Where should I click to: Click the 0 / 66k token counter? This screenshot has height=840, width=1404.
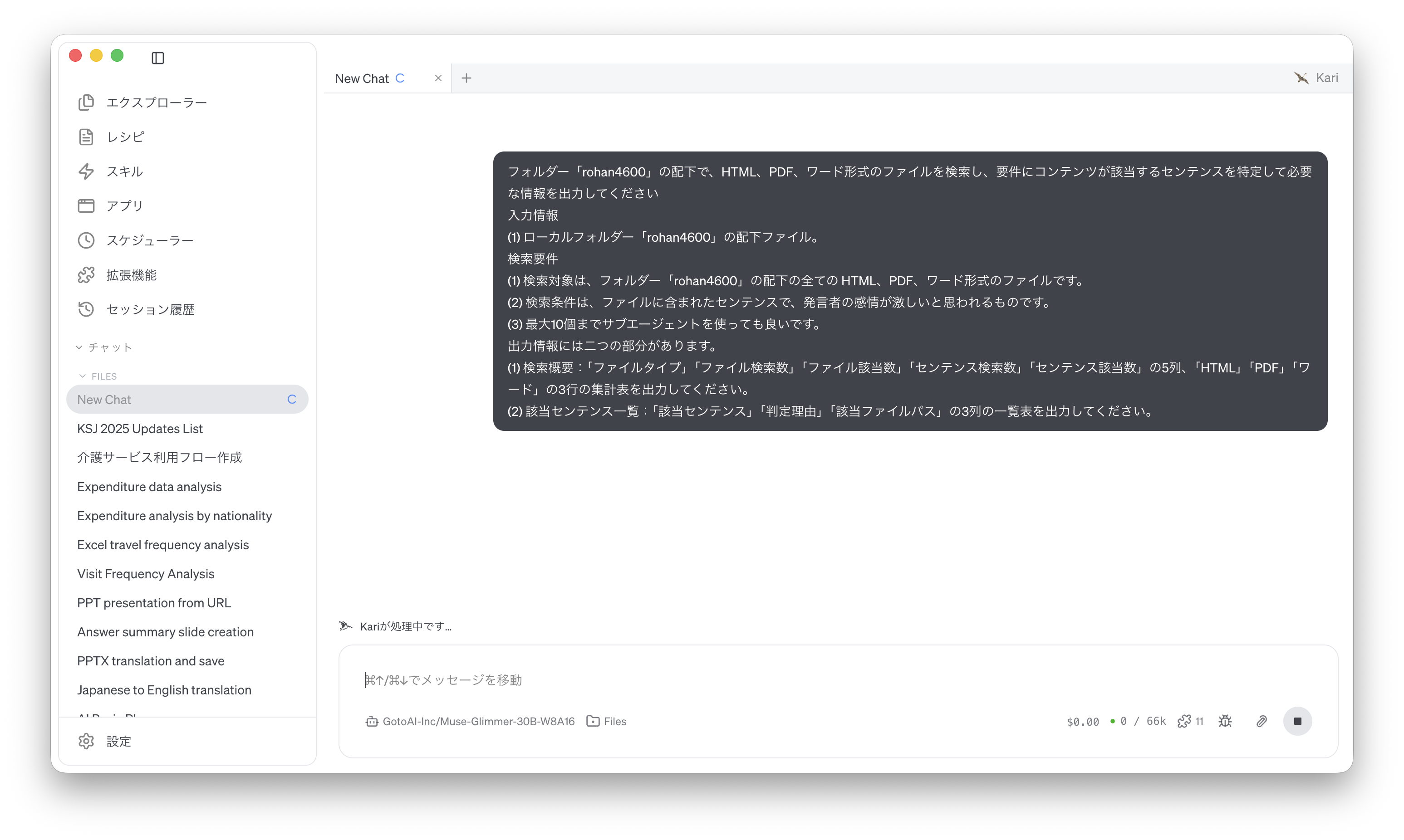tap(1139, 721)
